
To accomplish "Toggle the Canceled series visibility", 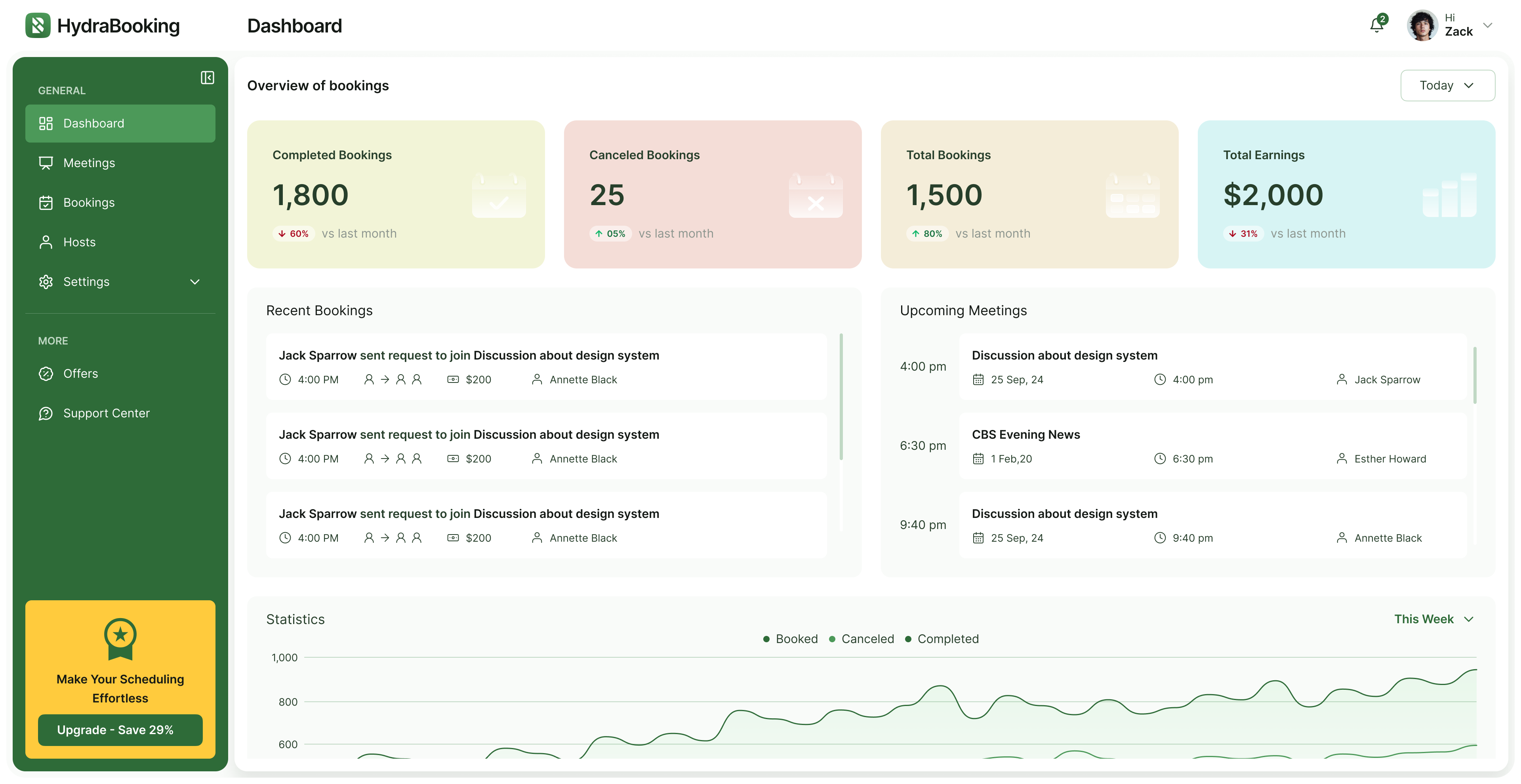I will [862, 639].
